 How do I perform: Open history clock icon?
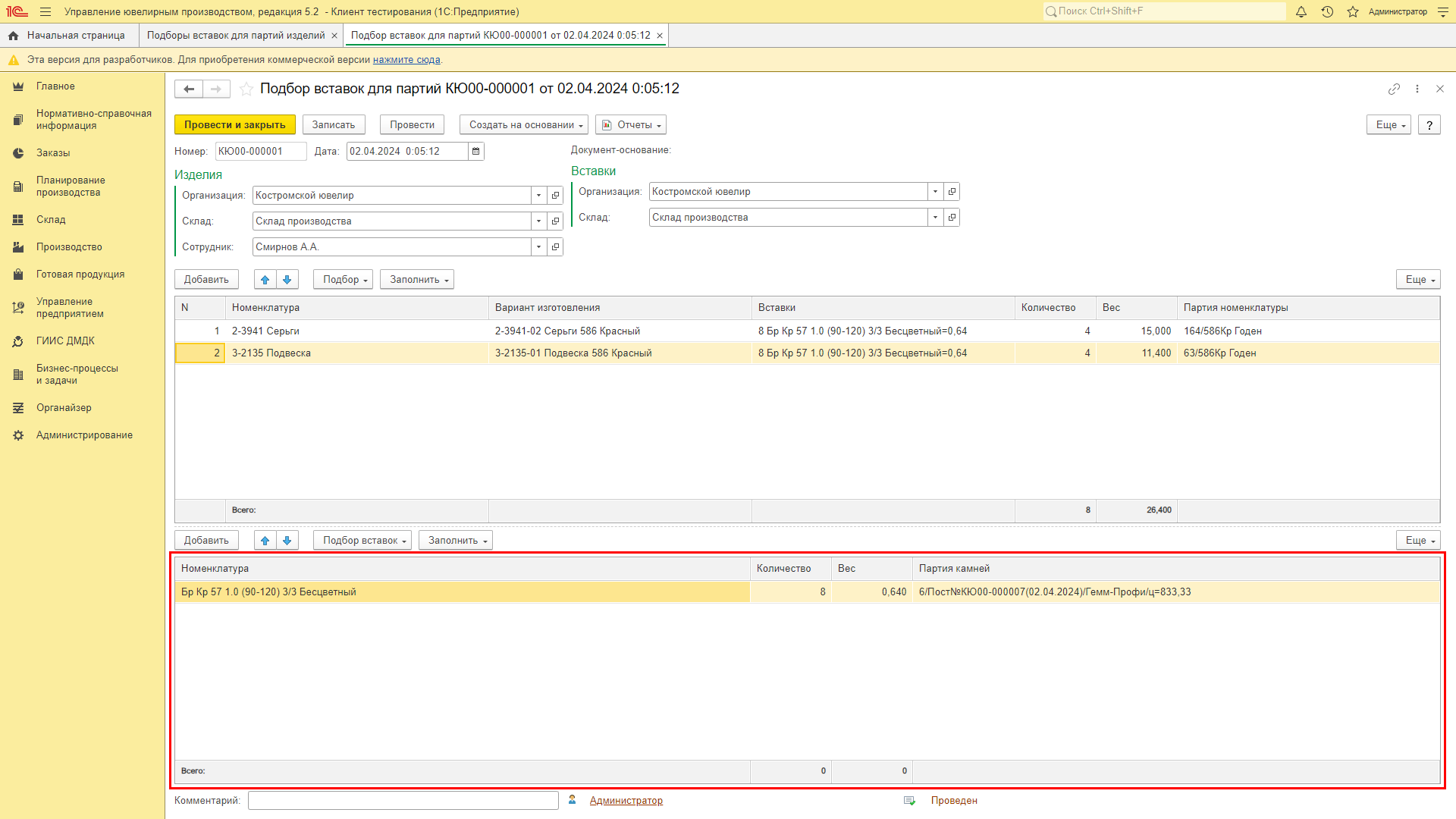click(1327, 12)
